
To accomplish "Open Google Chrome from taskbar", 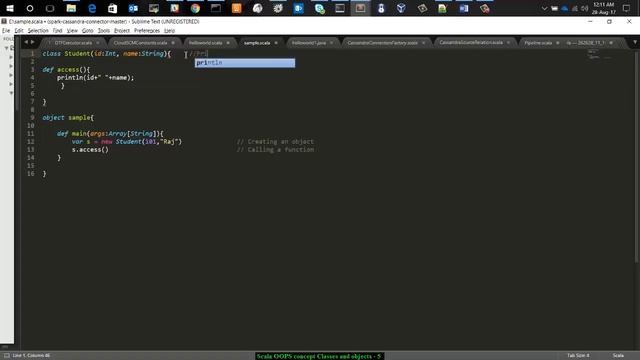I will tap(195, 8).
